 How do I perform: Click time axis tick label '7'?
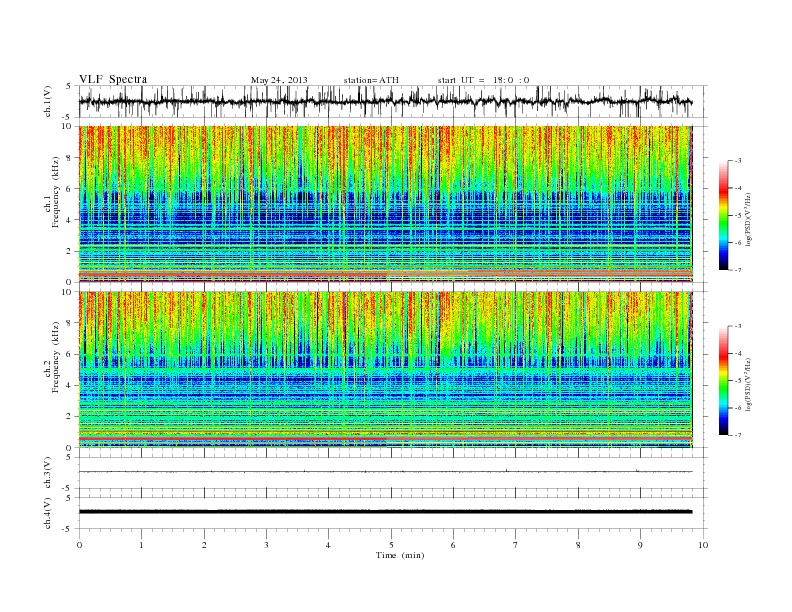click(516, 545)
